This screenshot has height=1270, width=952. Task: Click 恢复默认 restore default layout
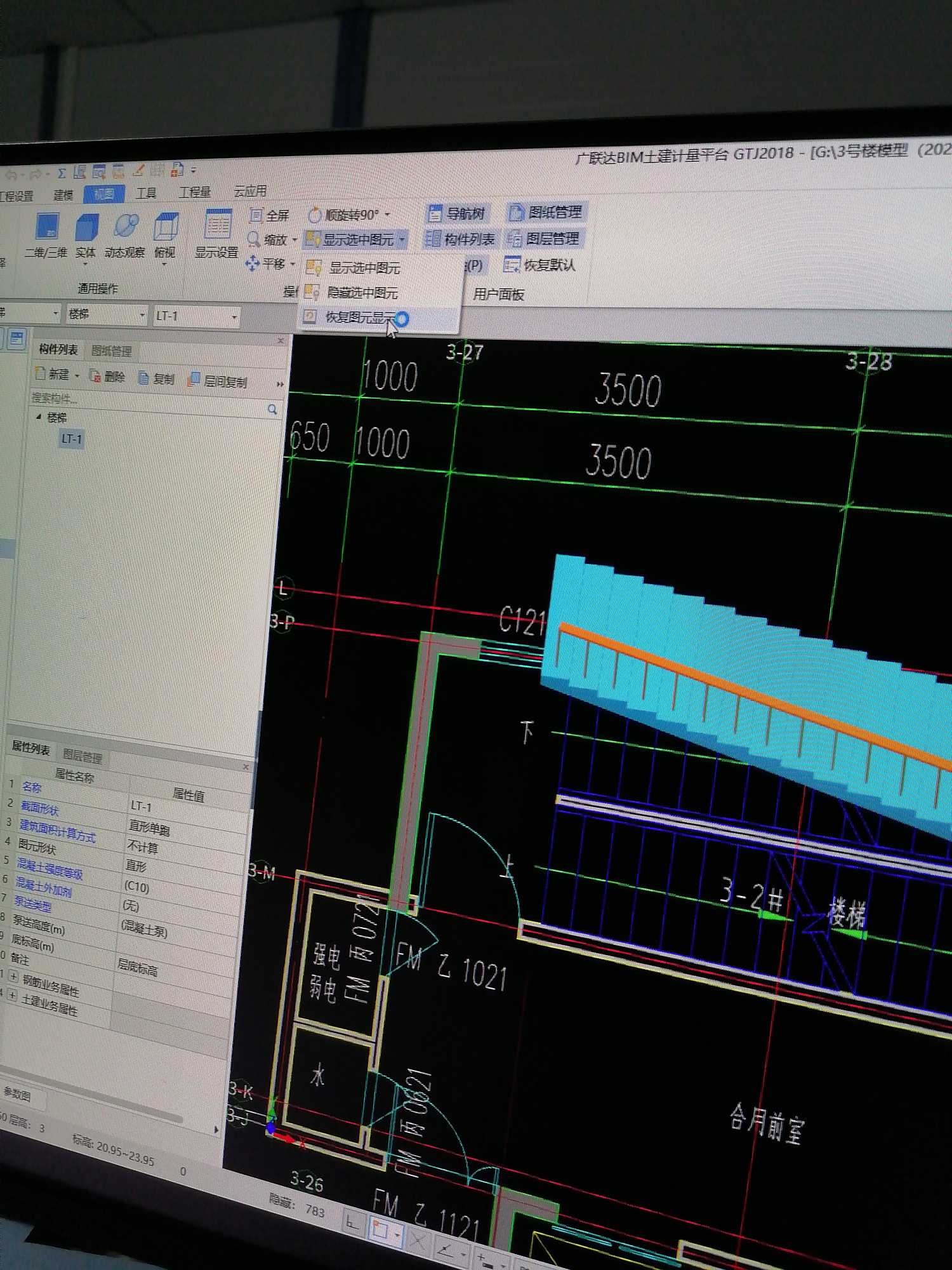(539, 265)
